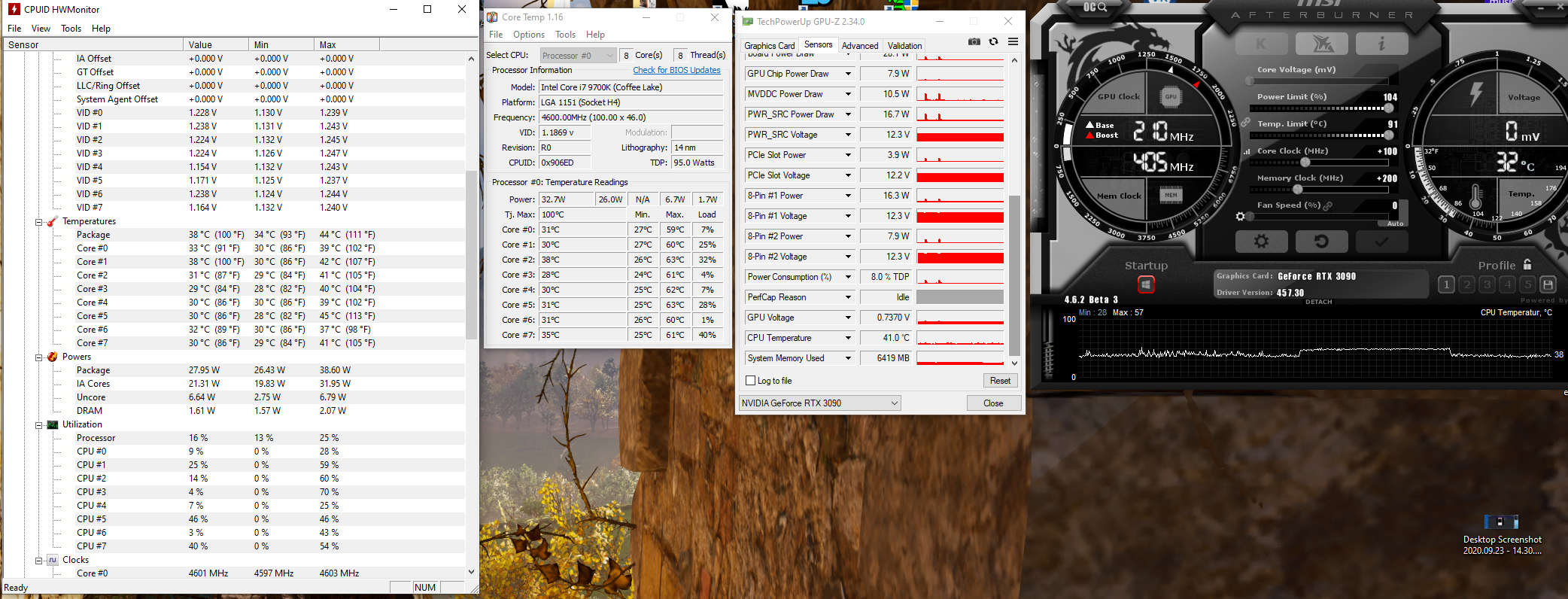Click the MEM chip icon in Afterburner gauge
This screenshot has height=599, width=1568.
pyautogui.click(x=1171, y=196)
